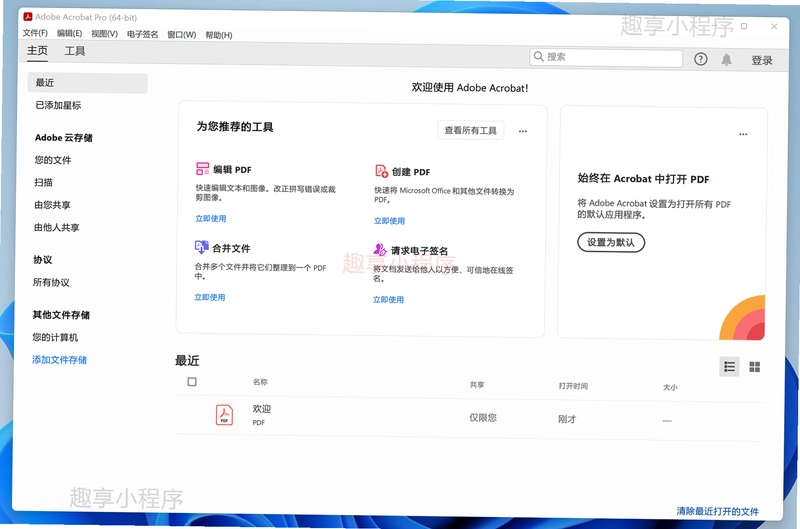
Task: Click the Combine Files (合并文件) icon
Action: [202, 247]
